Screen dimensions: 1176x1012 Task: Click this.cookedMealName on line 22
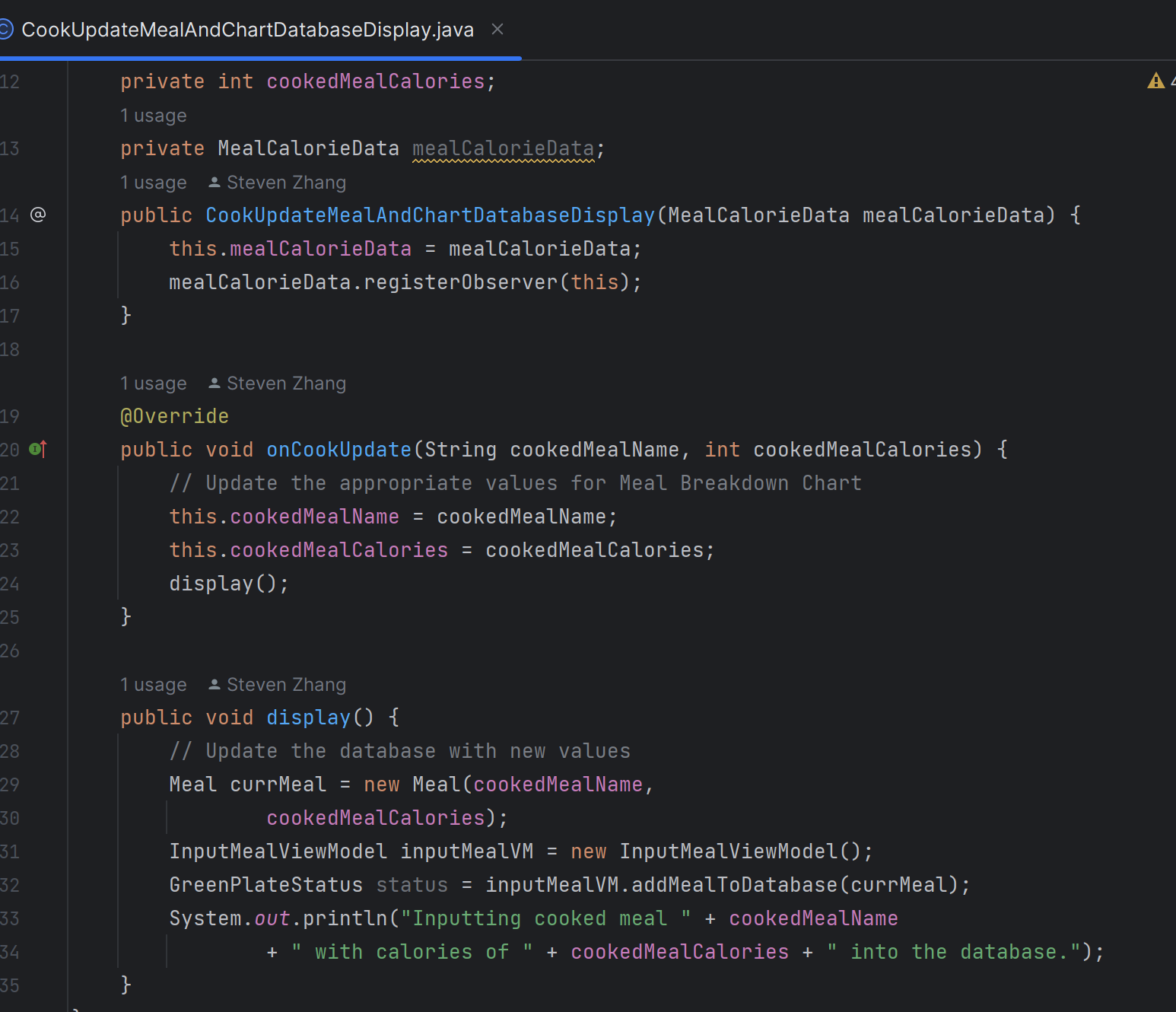coord(284,517)
